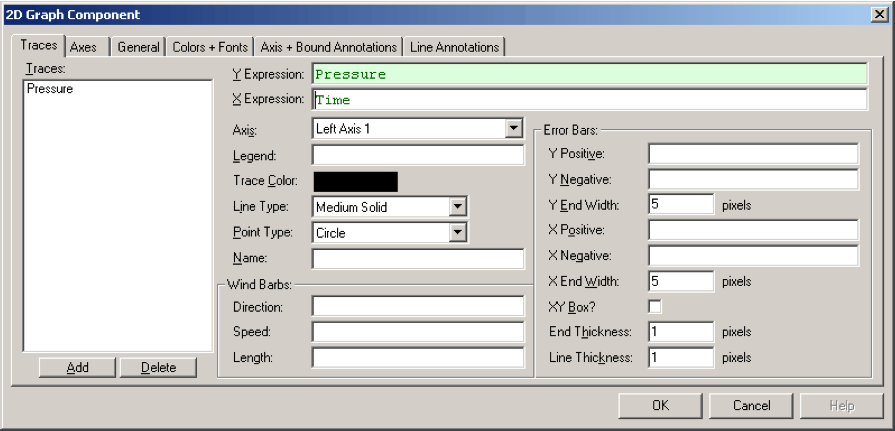
Task: Toggle the XY Box checkbox
Action: click(655, 306)
